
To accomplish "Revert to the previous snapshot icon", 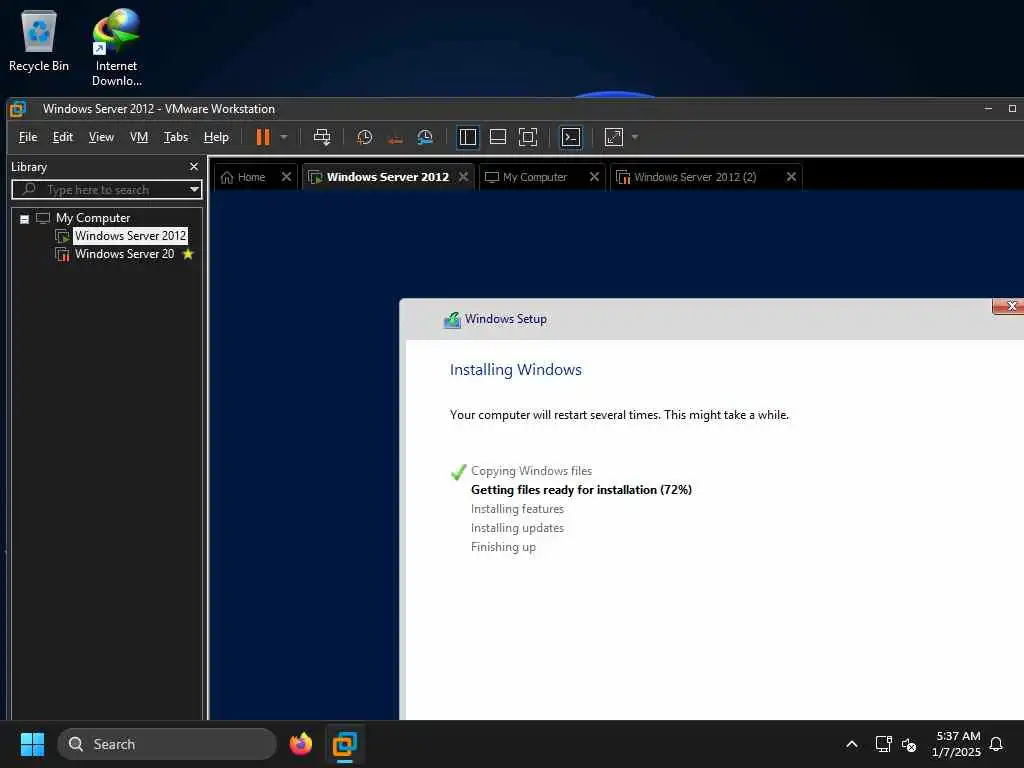I will pyautogui.click(x=395, y=137).
